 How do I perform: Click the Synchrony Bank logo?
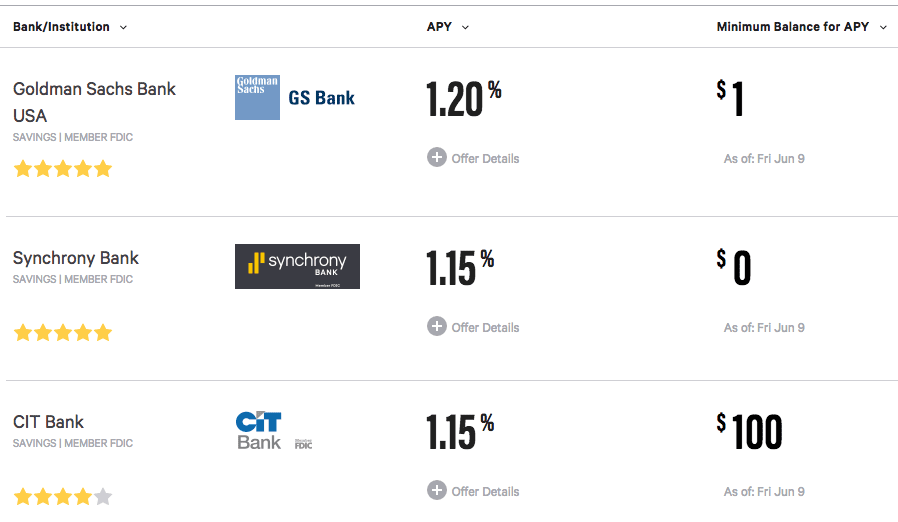coord(297,266)
